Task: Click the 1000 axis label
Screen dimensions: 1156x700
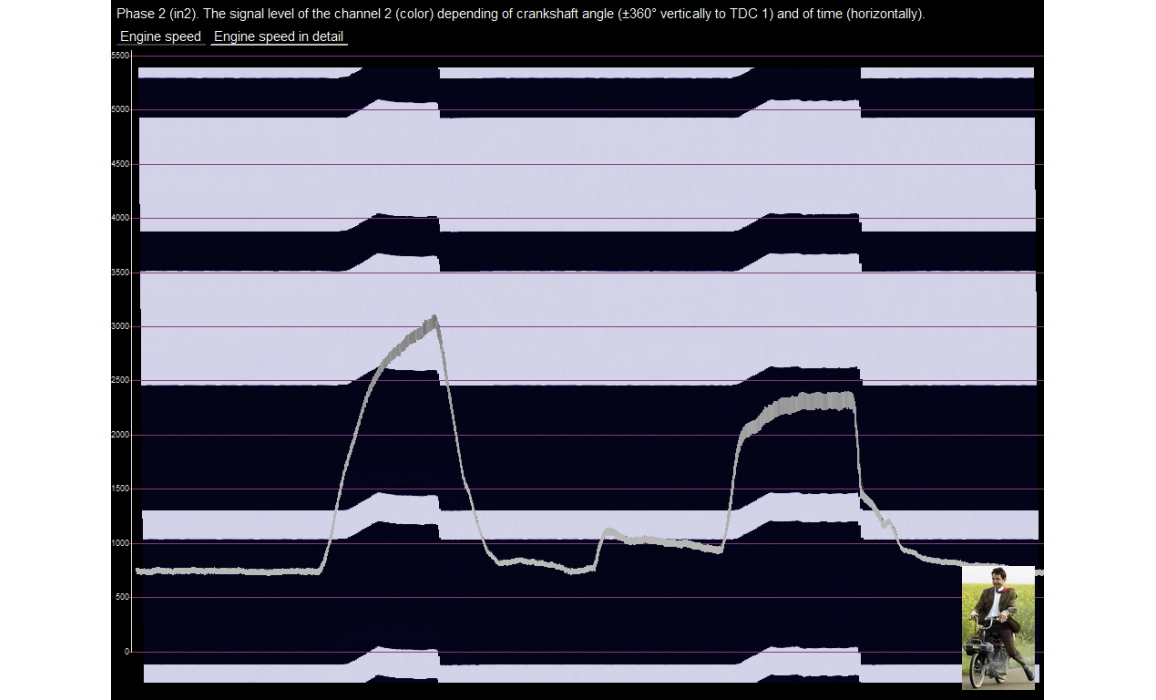Action: coord(120,543)
